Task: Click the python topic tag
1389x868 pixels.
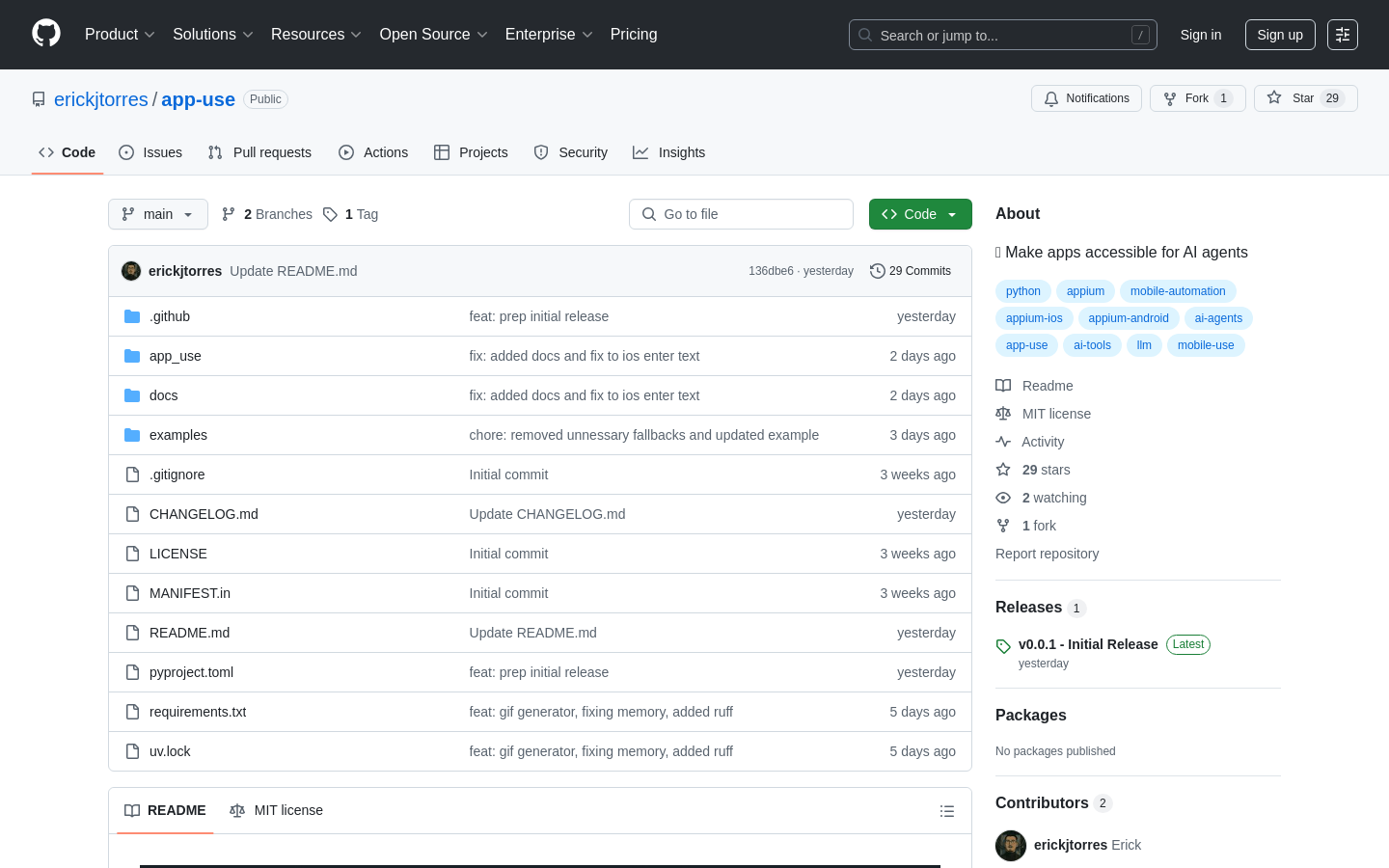Action: [x=1023, y=291]
